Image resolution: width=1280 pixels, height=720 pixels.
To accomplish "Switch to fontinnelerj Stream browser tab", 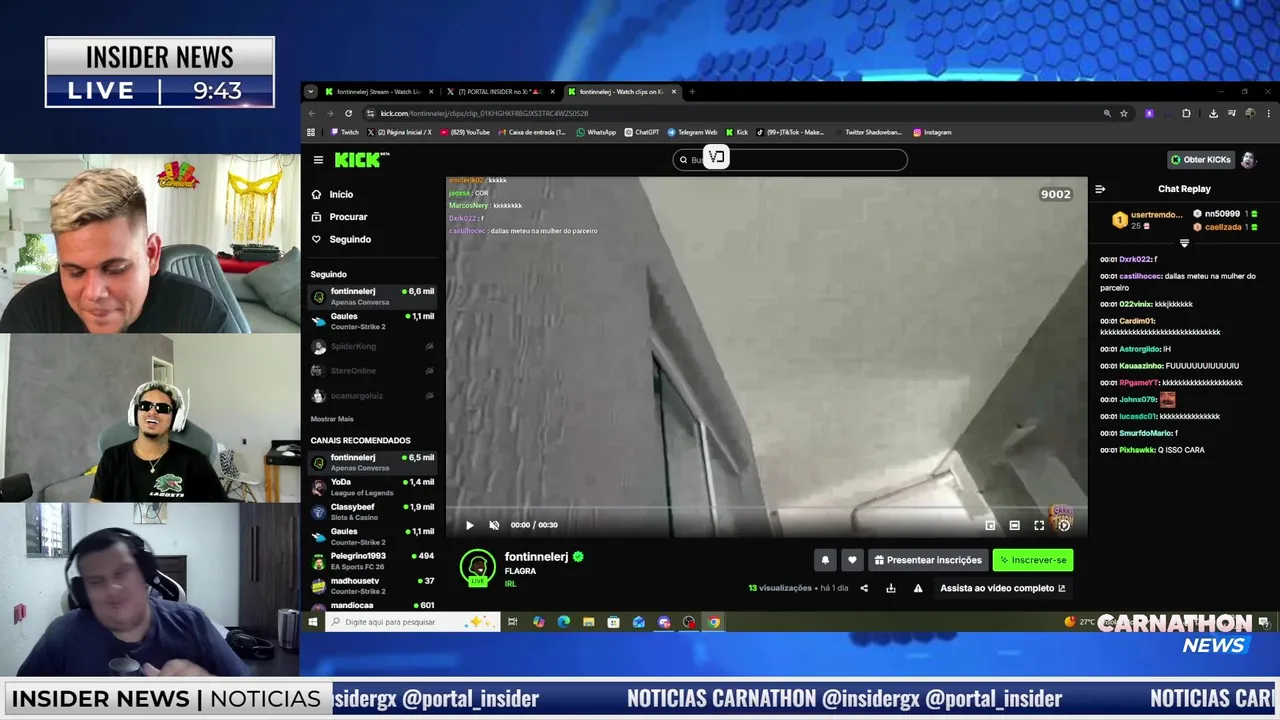I will pyautogui.click(x=379, y=92).
